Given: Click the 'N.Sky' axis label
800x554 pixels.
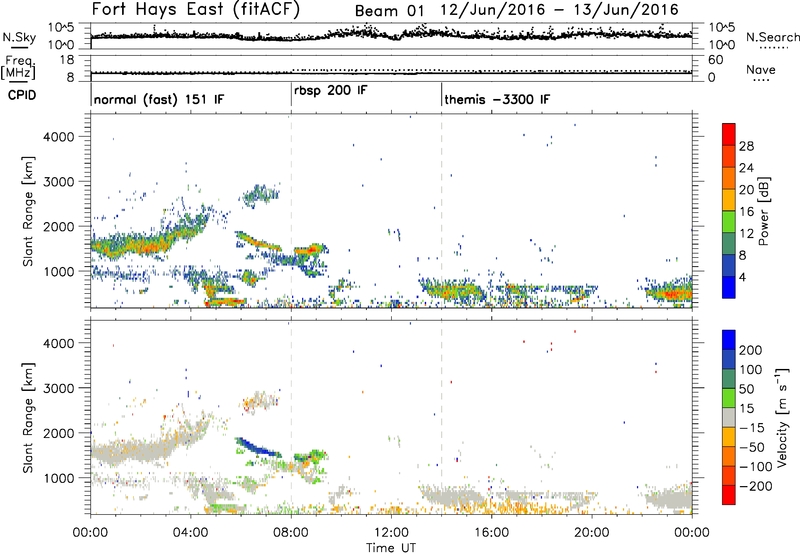Looking at the screenshot, I should pyautogui.click(x=19, y=37).
